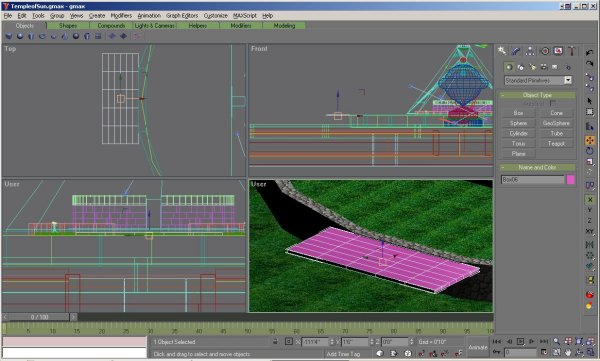
Task: Open the Modifiers menu
Action: (121, 16)
